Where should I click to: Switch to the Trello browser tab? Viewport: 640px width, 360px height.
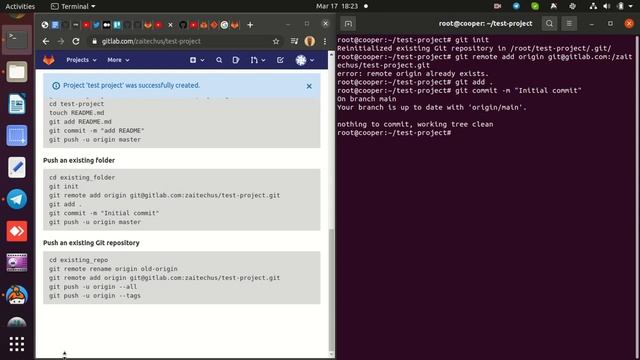[x=117, y=25]
